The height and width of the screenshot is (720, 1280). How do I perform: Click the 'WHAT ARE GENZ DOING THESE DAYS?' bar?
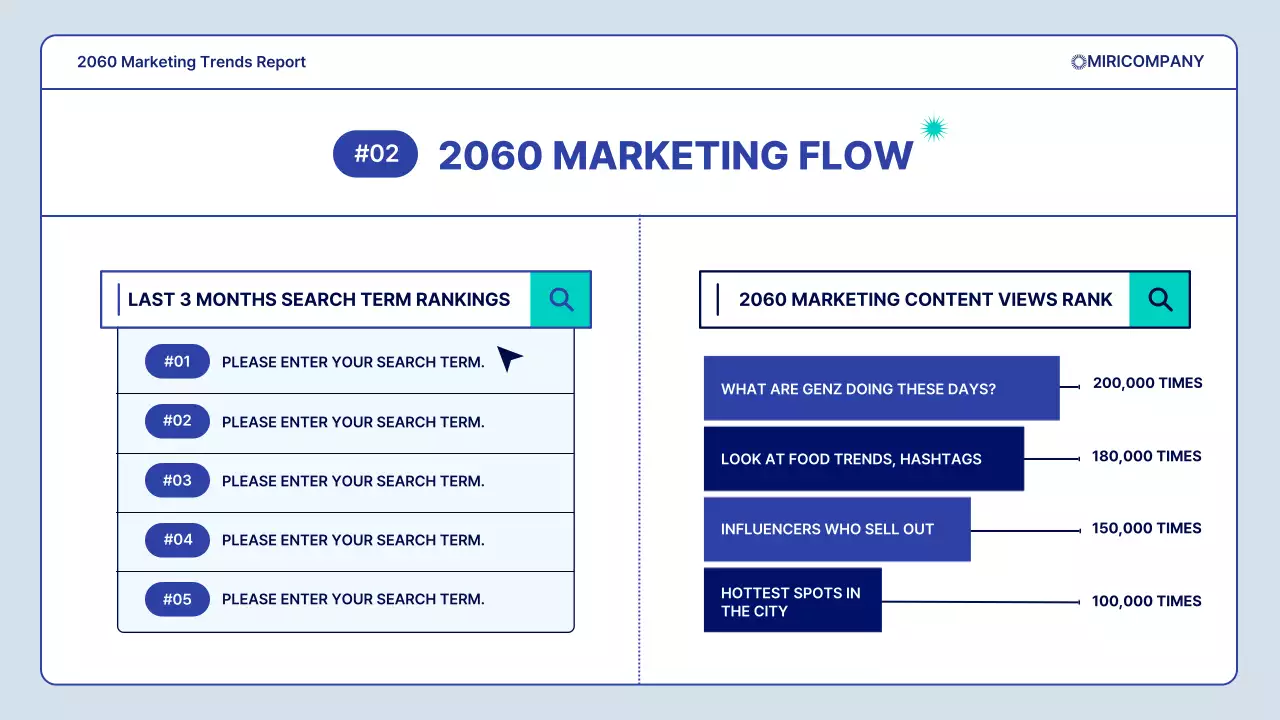(882, 388)
